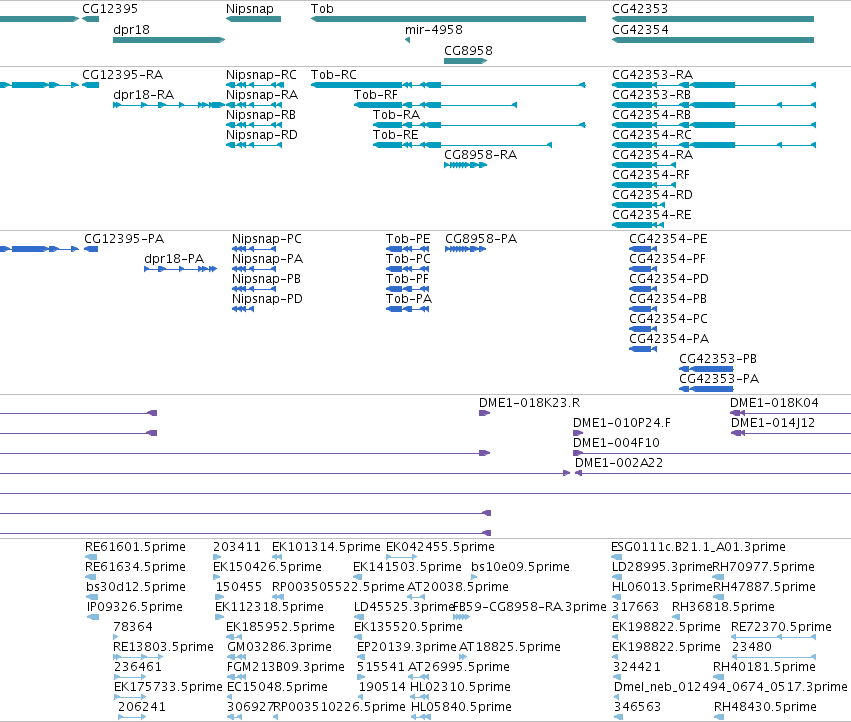Click the CG8958 gene bar
The image size is (851, 722).
tap(465, 61)
